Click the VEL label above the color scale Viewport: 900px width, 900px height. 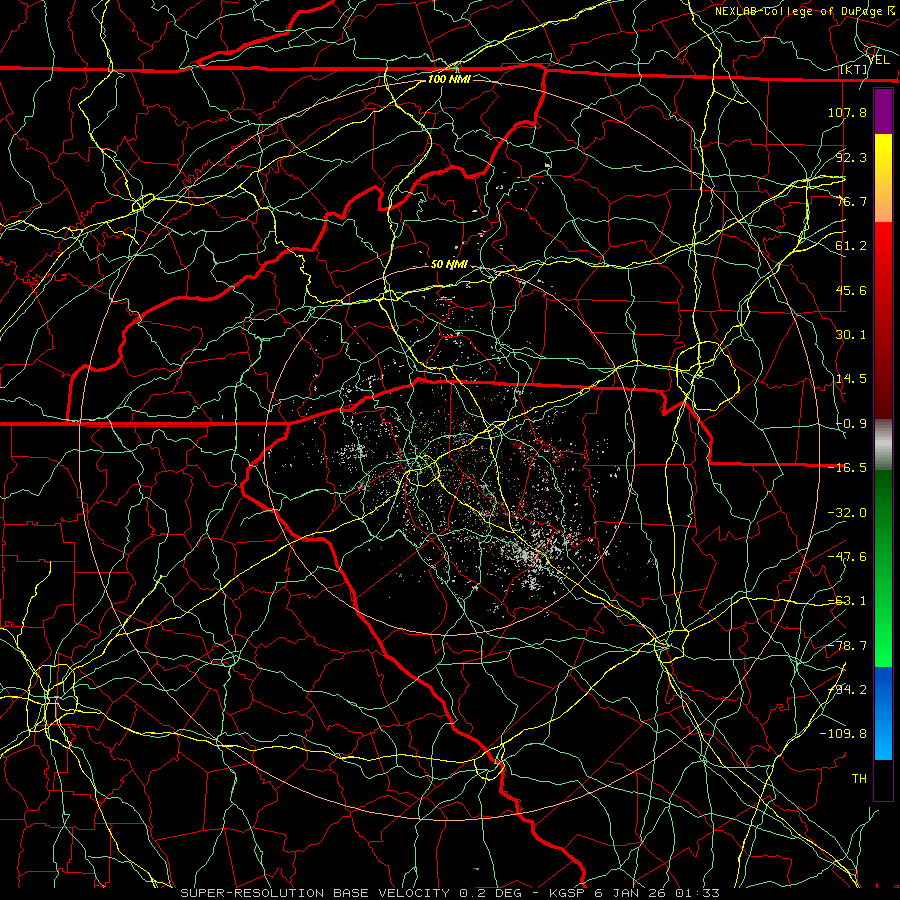coord(879,60)
